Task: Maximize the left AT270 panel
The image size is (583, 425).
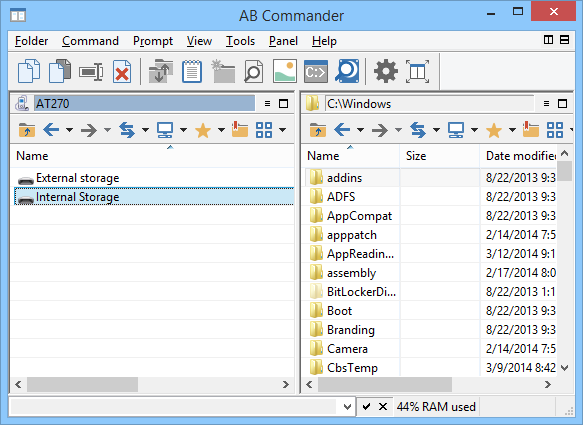Action: point(283,104)
